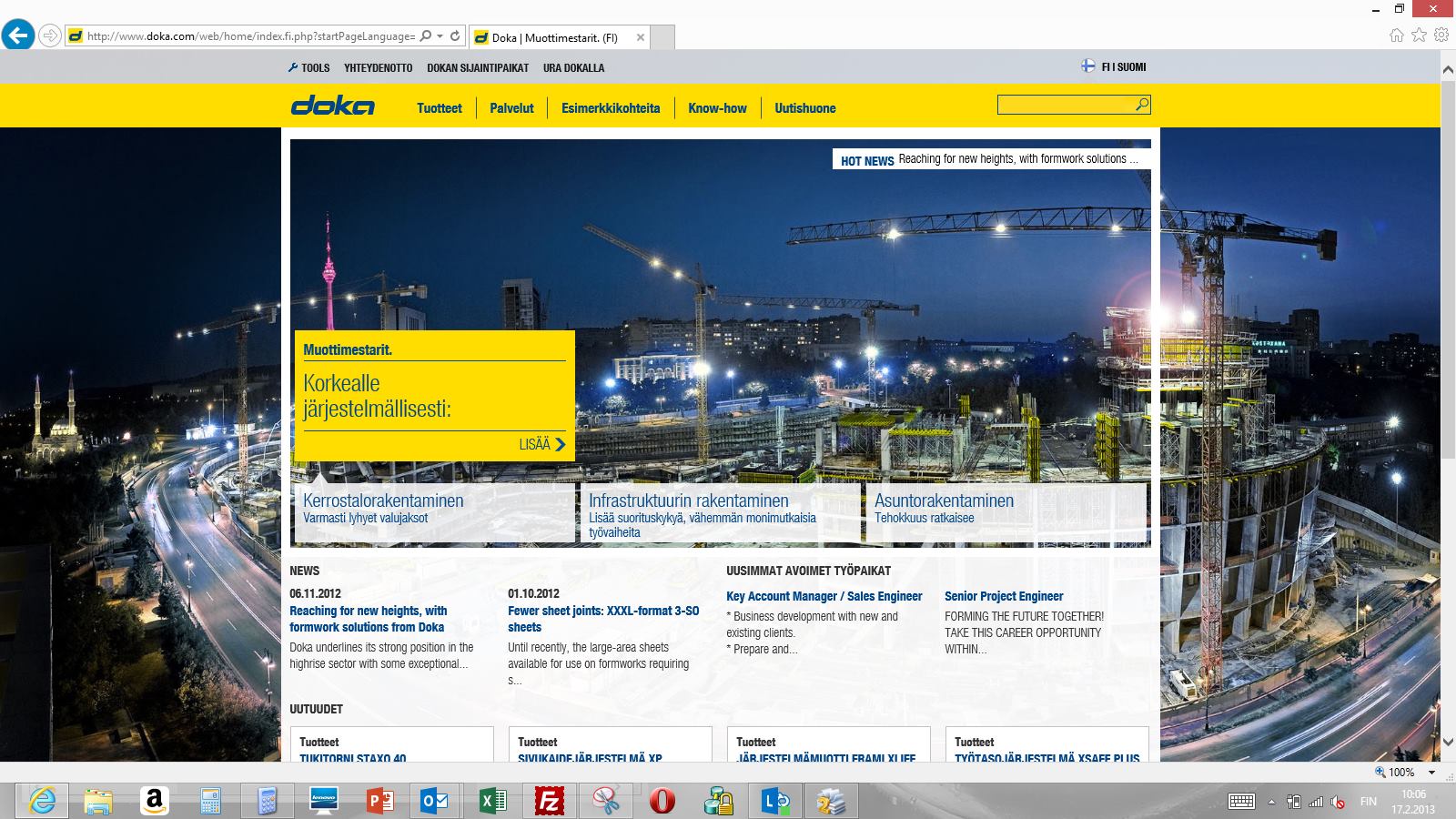Click the page scrollbar up arrow
This screenshot has width=1456, height=819.
click(1448, 68)
